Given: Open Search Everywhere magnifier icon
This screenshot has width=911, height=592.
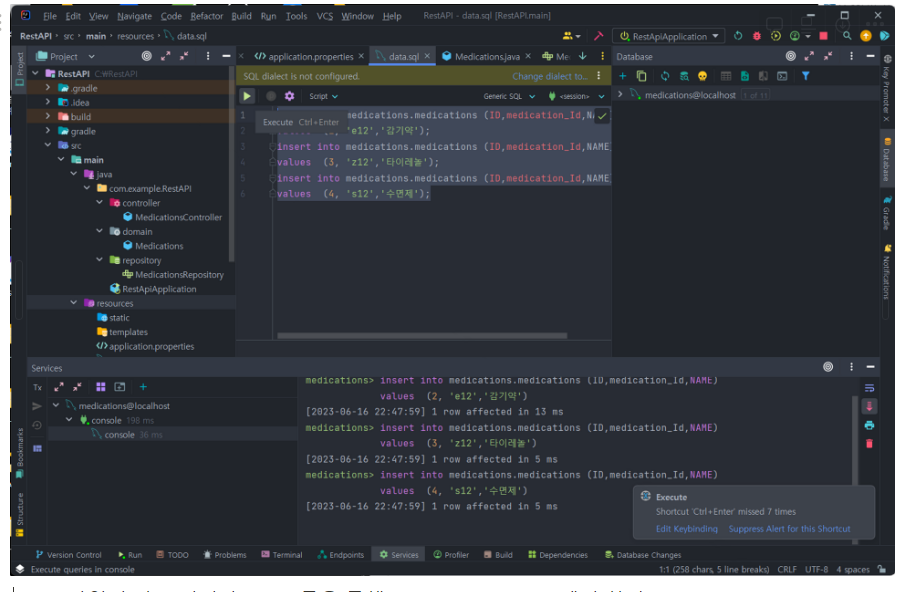Looking at the screenshot, I should coord(847,36).
